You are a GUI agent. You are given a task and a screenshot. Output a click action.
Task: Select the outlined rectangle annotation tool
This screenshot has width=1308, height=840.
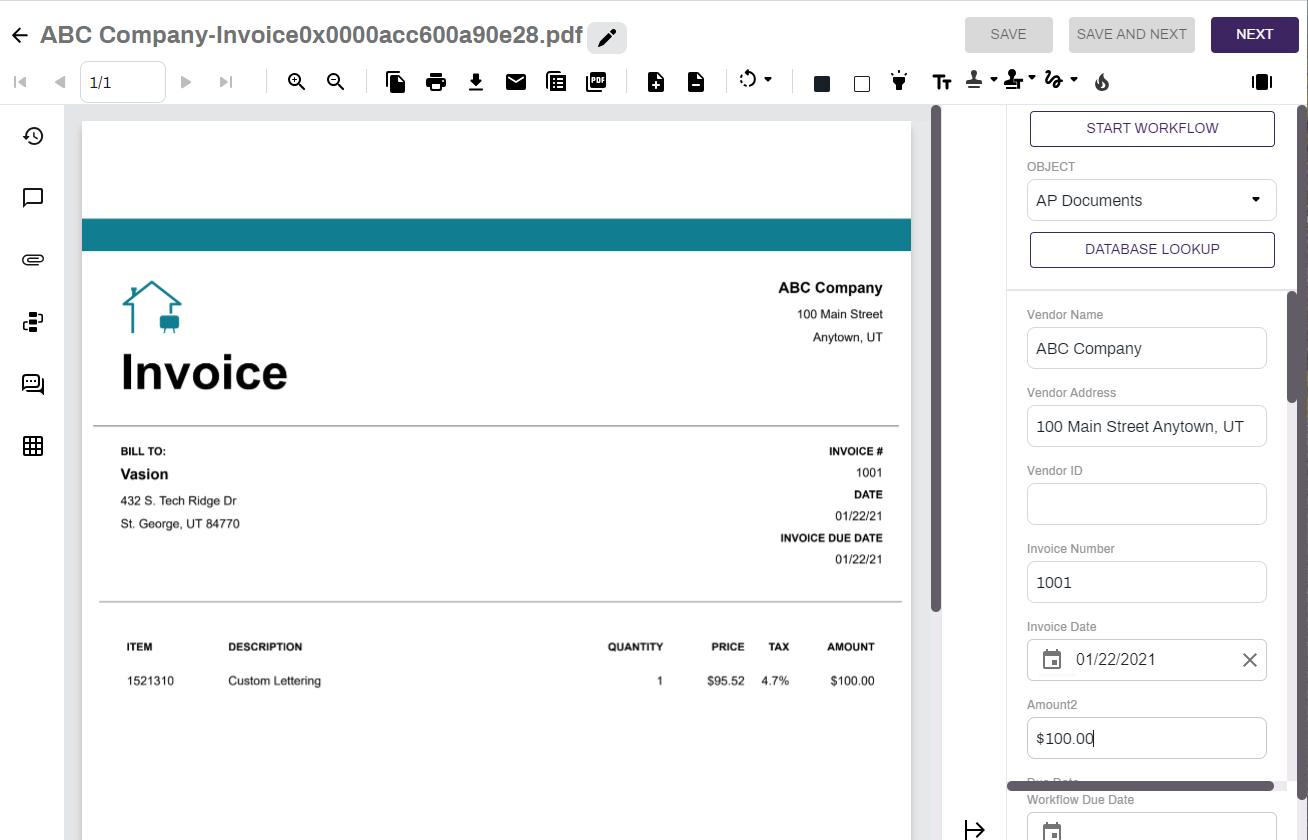[x=862, y=84]
